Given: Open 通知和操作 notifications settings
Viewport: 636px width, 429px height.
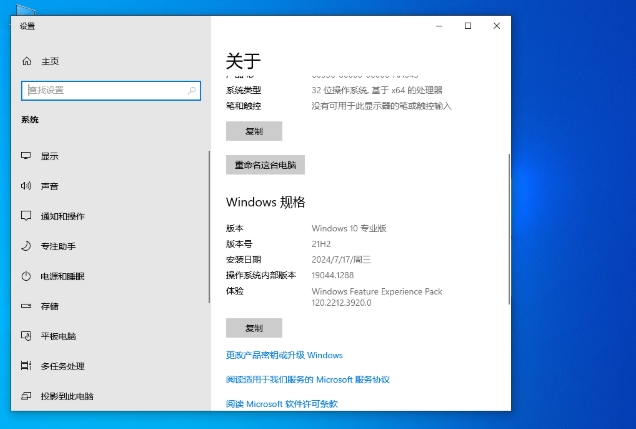Looking at the screenshot, I should (x=62, y=216).
